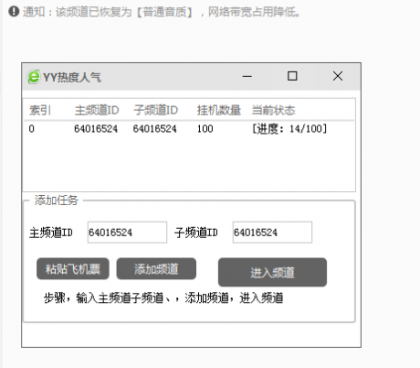Click the 100 挂机数量 cell

tap(205, 129)
